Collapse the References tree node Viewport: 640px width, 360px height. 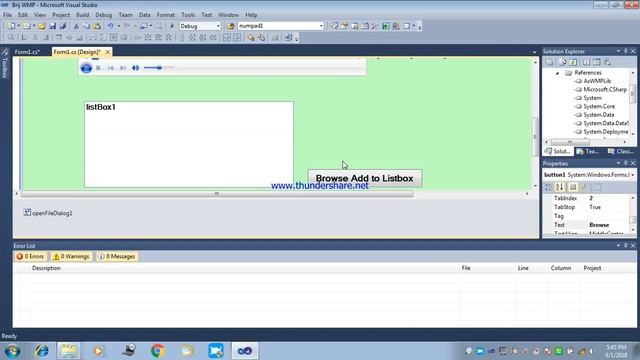558,73
